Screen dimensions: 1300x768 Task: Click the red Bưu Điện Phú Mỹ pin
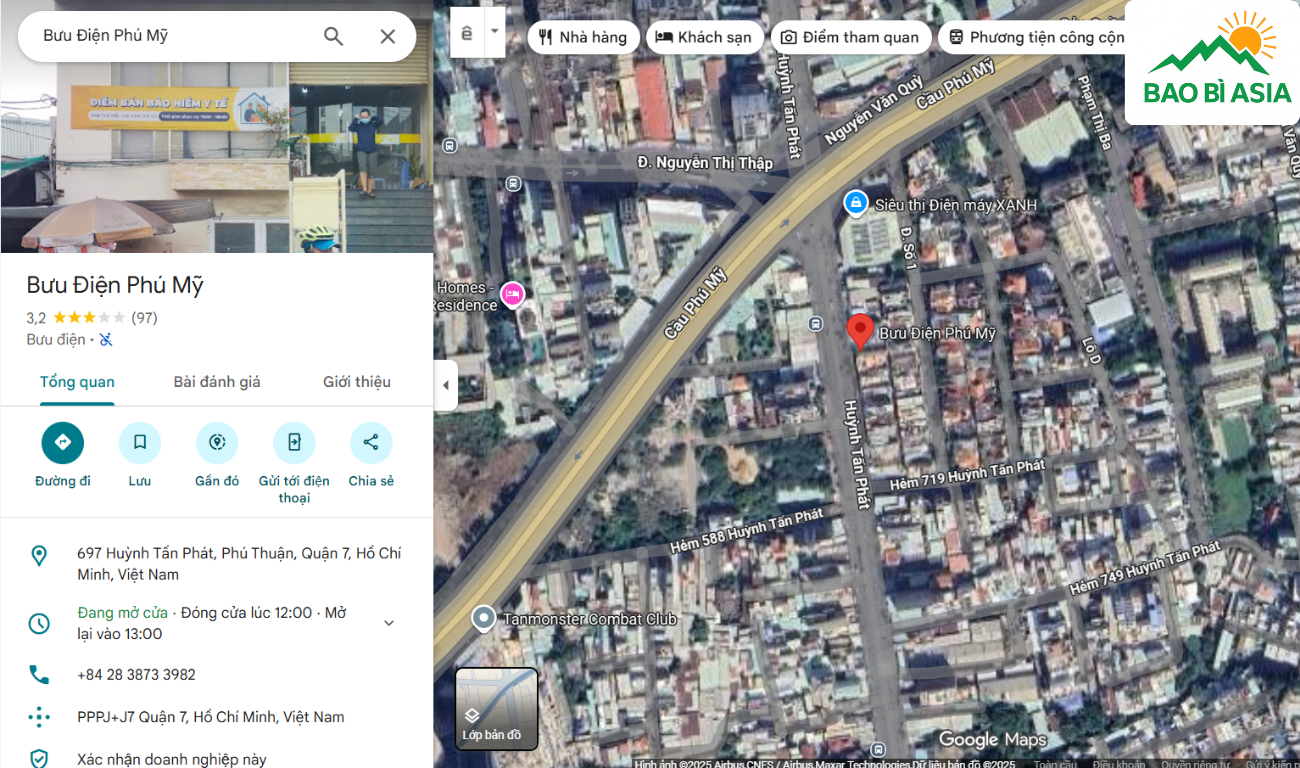pos(859,331)
